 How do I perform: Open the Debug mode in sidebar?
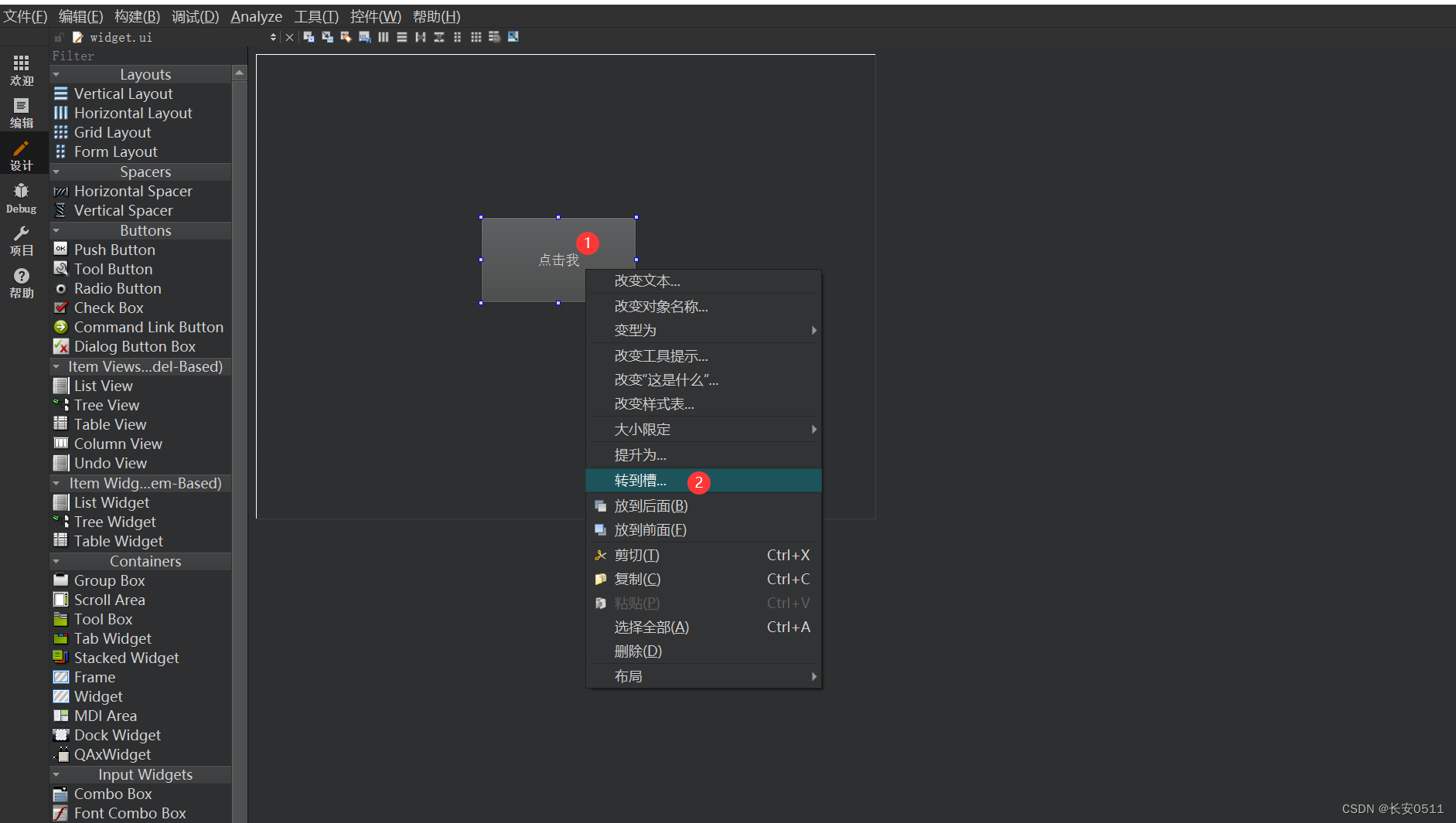[22, 198]
